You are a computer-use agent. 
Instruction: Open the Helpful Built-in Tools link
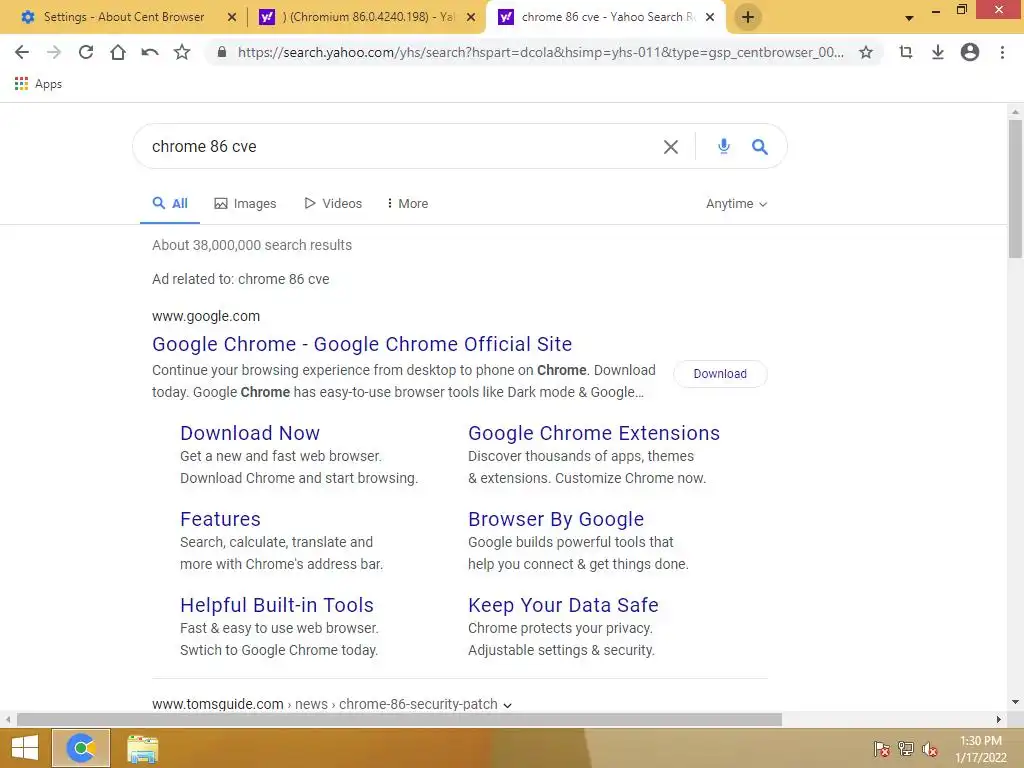277,605
